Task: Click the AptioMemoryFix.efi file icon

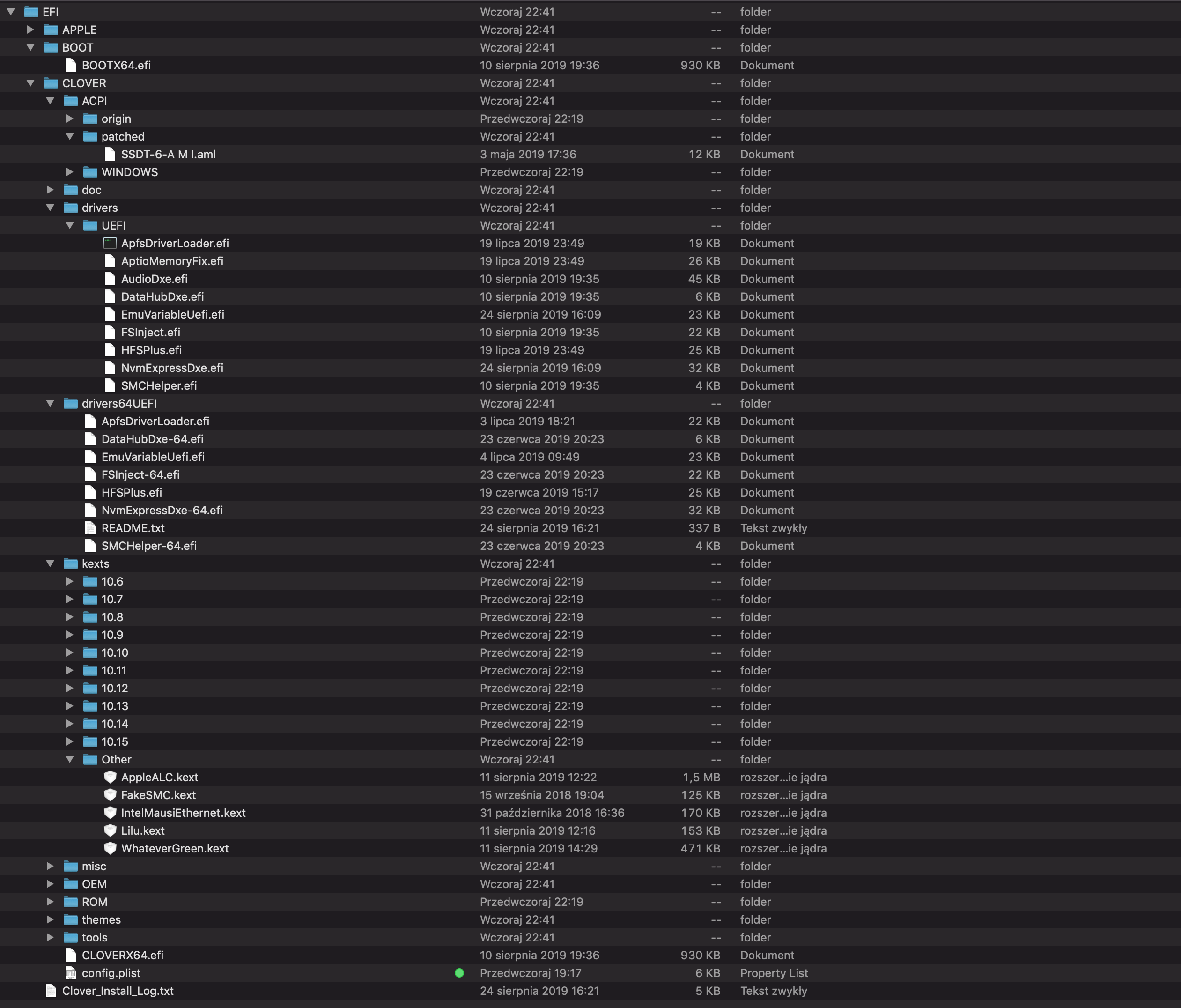Action: click(x=110, y=260)
